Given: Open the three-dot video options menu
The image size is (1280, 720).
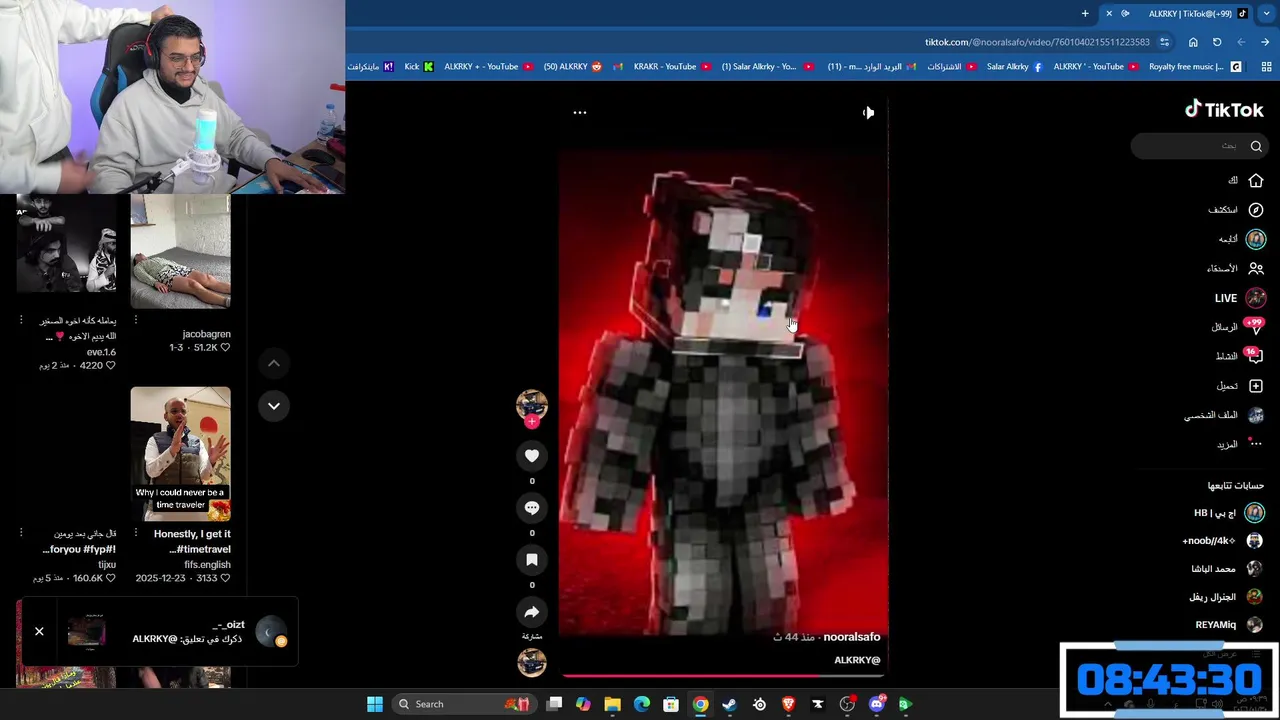Looking at the screenshot, I should pyautogui.click(x=580, y=113).
